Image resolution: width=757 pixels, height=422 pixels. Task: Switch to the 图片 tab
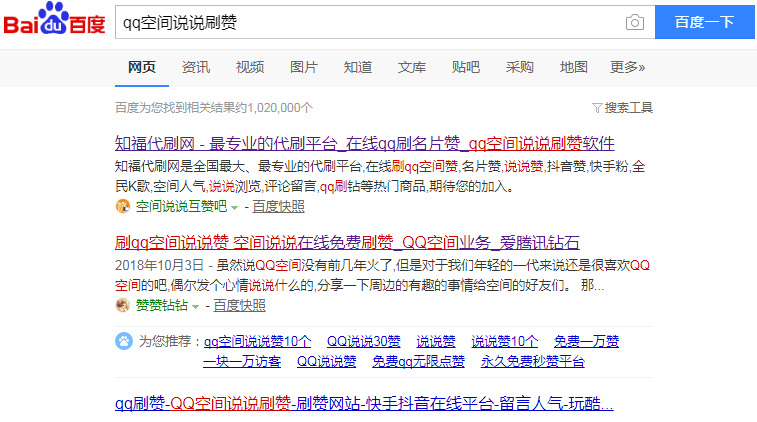(x=303, y=67)
